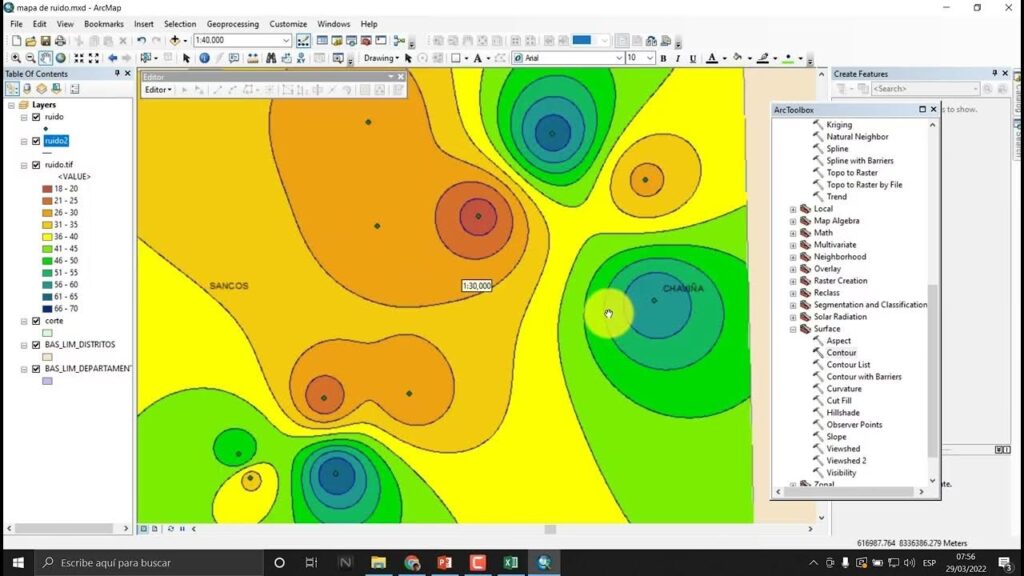Uncheck the ruido layer checkbox
1024x576 pixels.
[36, 117]
